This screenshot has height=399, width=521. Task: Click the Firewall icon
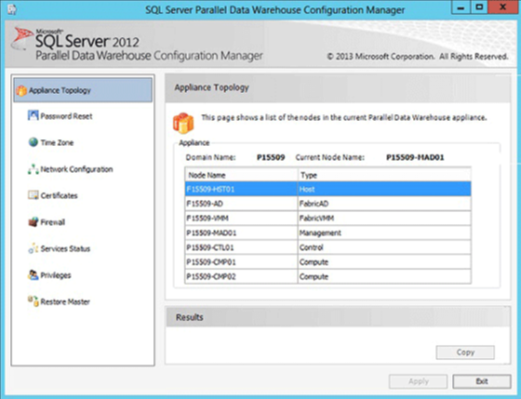(33, 222)
